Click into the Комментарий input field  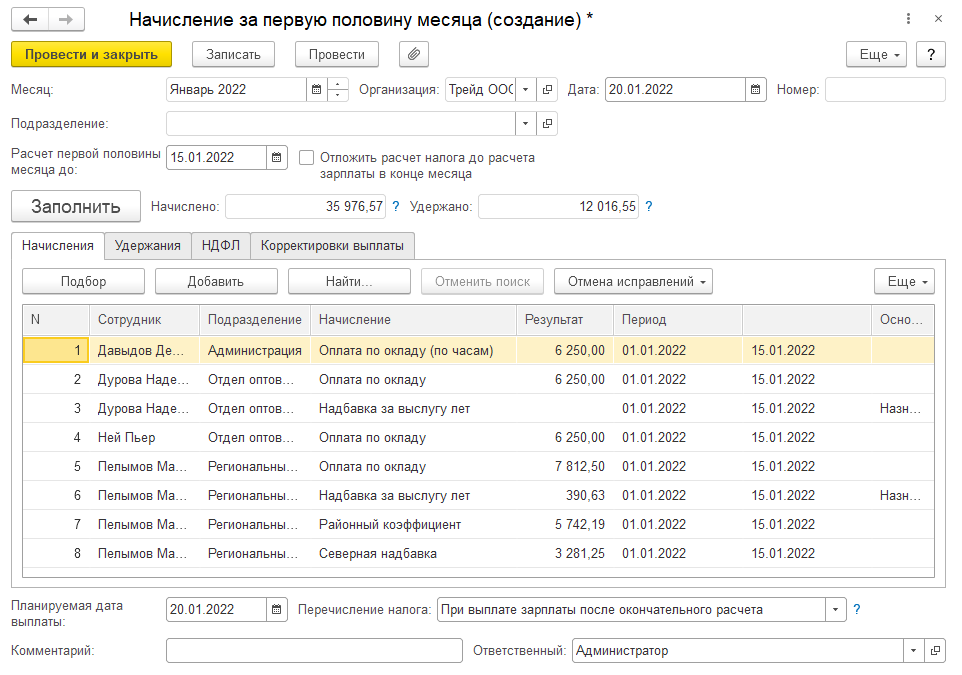pyautogui.click(x=313, y=651)
